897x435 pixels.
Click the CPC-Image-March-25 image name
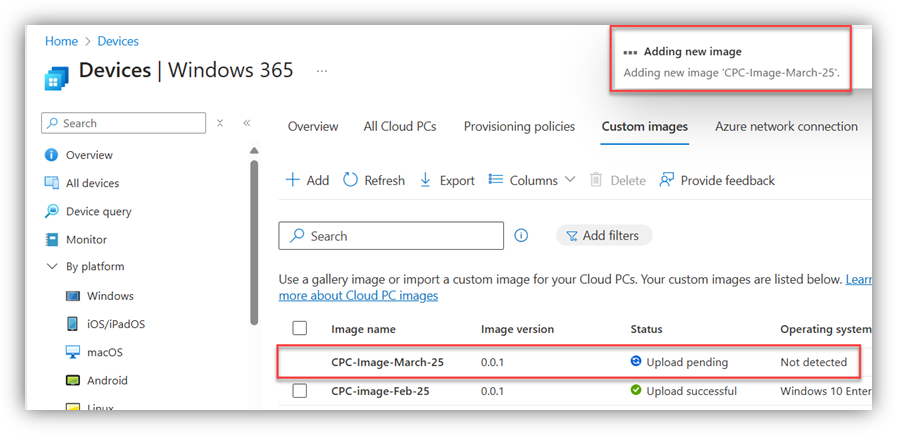pos(387,362)
